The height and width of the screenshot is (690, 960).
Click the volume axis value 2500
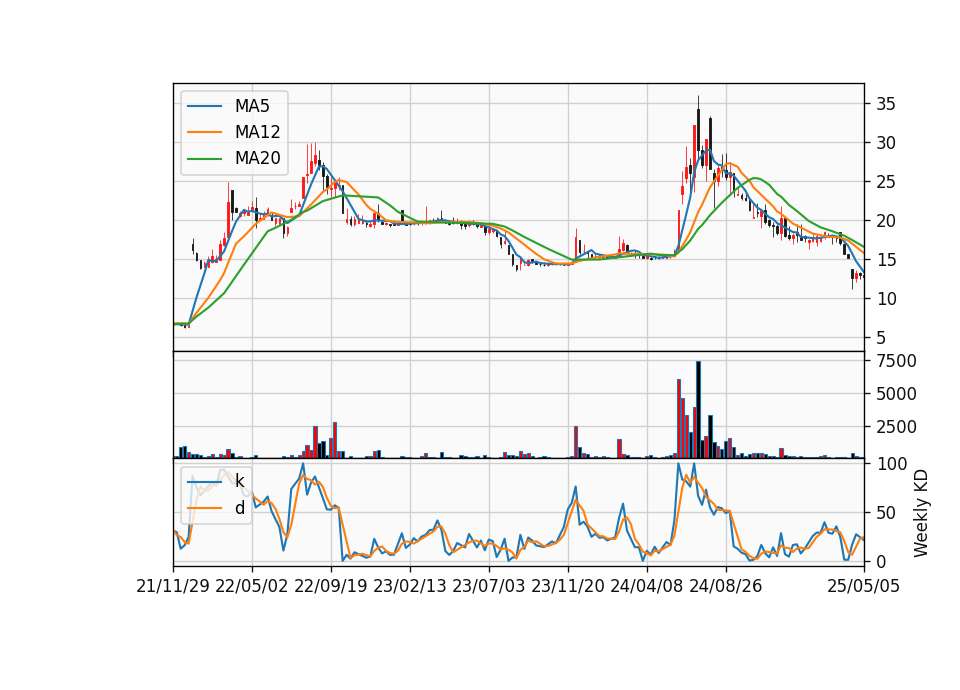click(896, 427)
